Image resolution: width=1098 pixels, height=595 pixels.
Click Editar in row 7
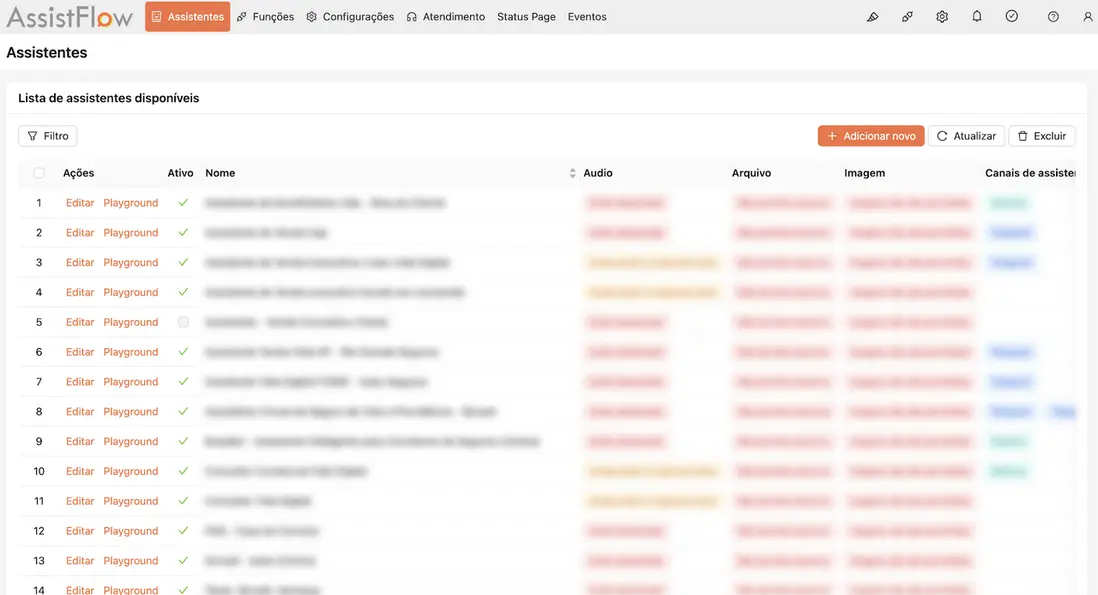(80, 382)
